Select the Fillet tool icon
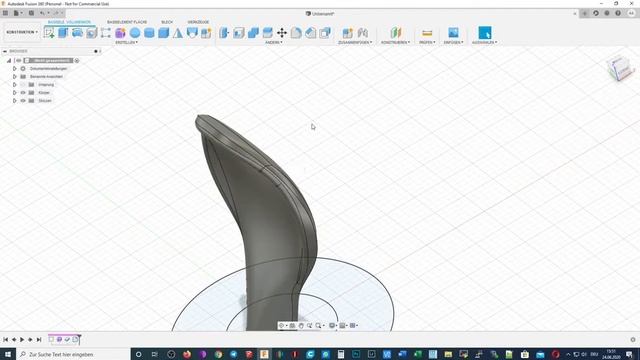640x360 pixels. pos(296,33)
